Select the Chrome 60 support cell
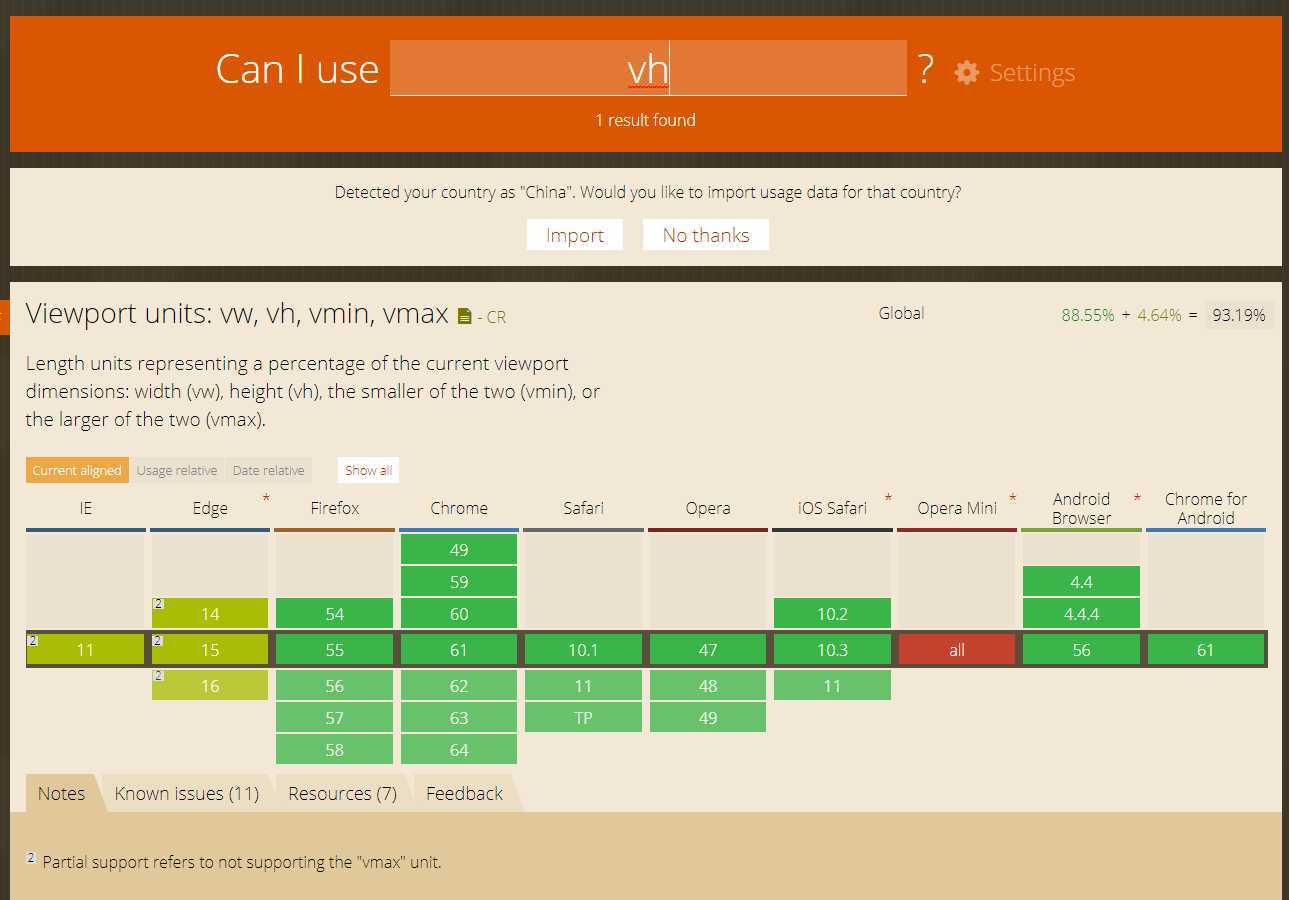The image size is (1289, 900). tap(459, 614)
